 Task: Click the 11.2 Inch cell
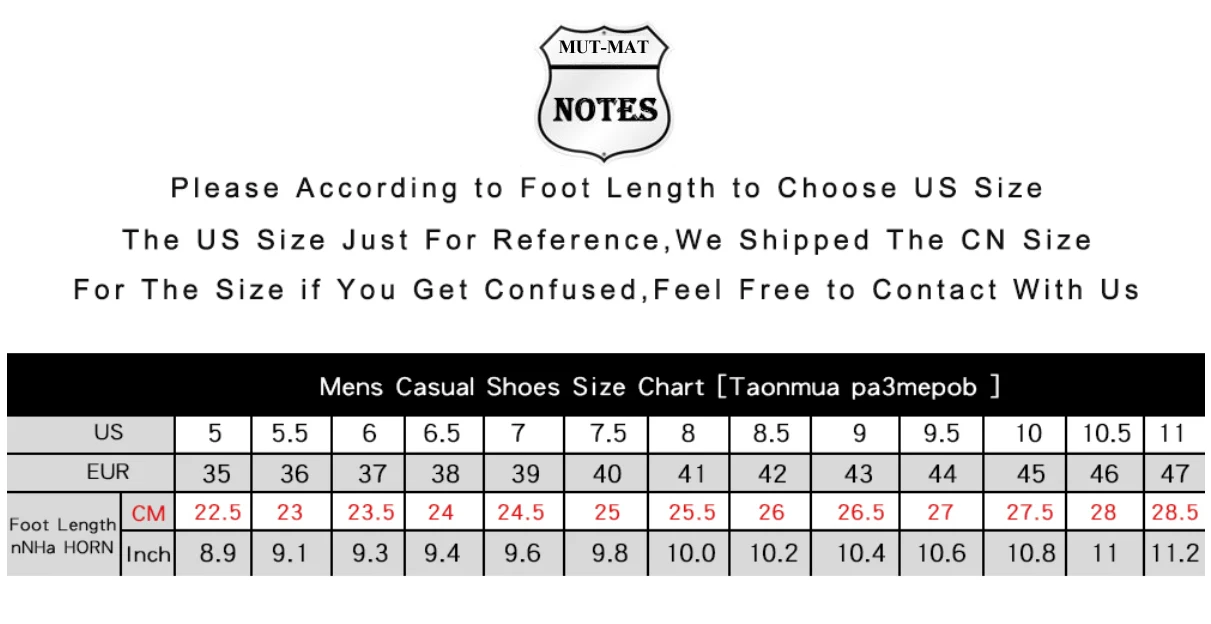click(1176, 553)
